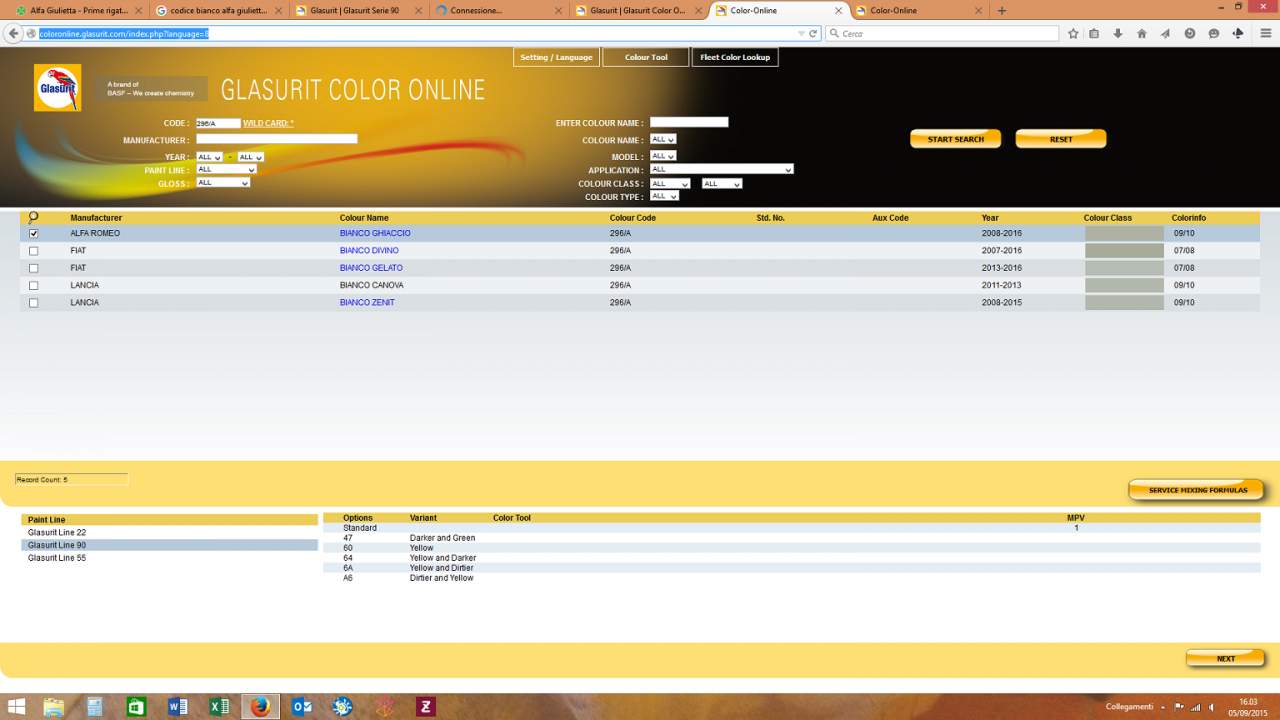Screen dimensions: 1280x720
Task: Open the Colour Tool tab
Action: 646,57
